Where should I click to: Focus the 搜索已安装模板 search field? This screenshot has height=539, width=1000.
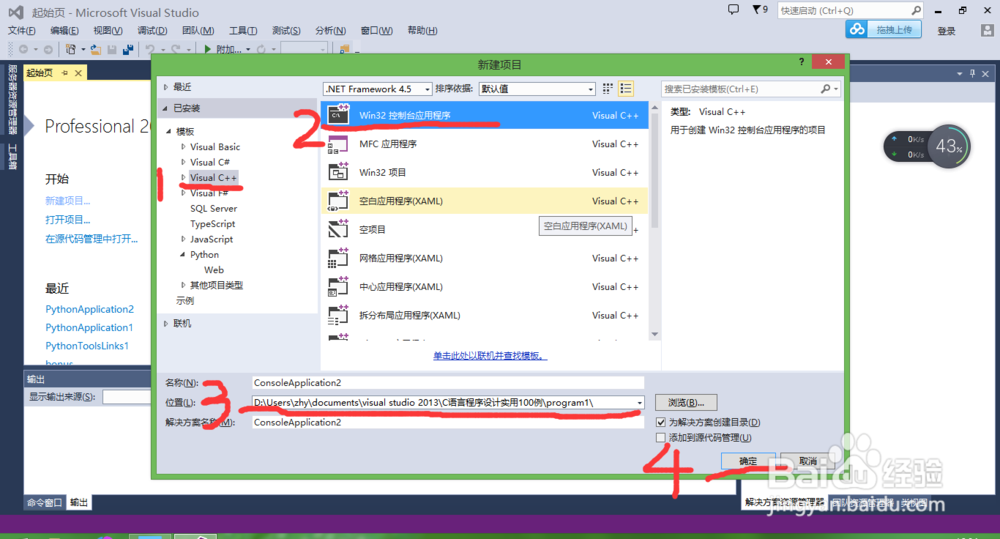coord(740,89)
